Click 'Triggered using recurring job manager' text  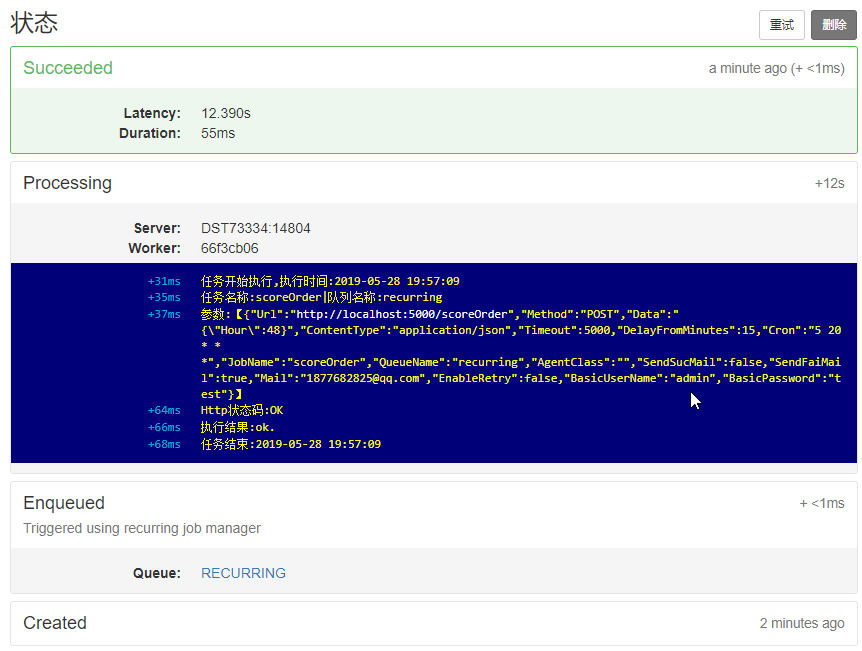(x=141, y=528)
